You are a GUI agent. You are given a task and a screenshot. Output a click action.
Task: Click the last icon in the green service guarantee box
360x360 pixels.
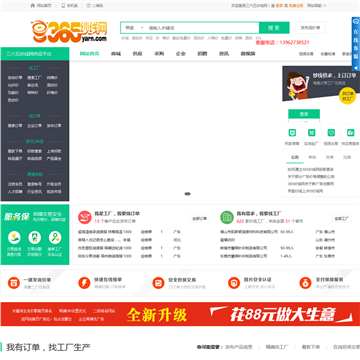point(55,238)
